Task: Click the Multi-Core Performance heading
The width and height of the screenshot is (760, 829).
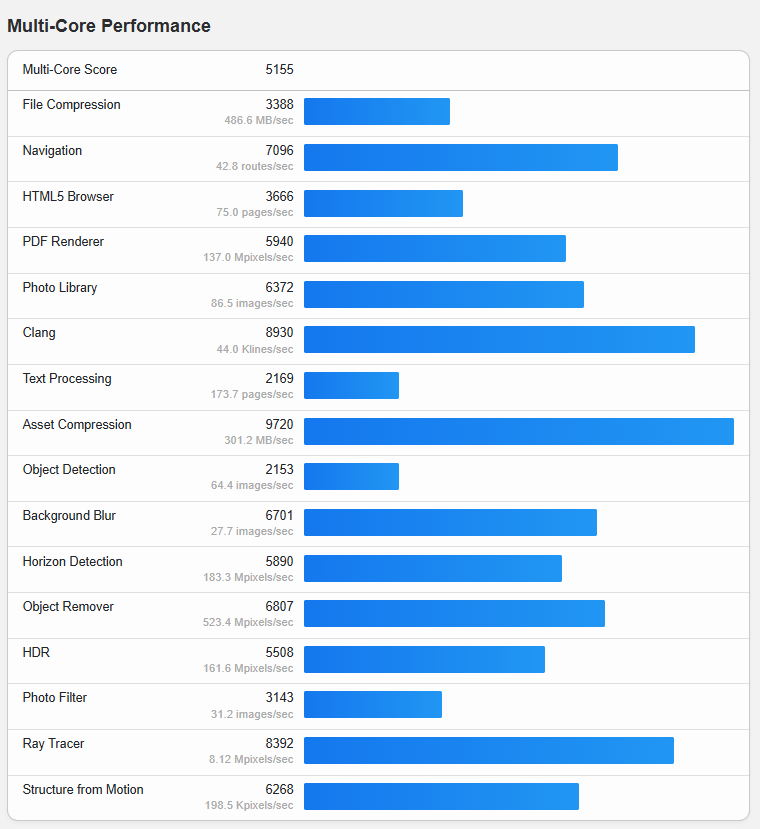Action: pos(109,26)
